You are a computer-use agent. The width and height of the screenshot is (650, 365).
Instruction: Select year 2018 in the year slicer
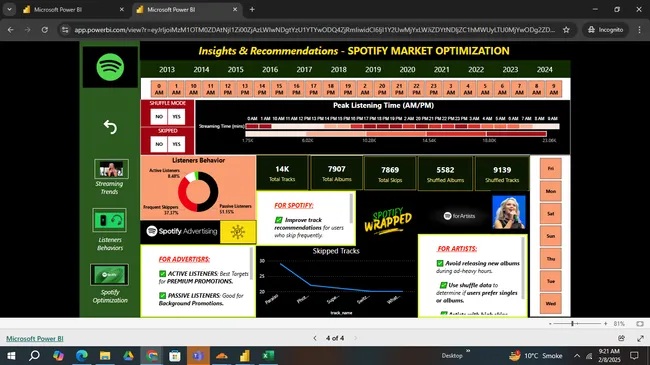pos(339,70)
